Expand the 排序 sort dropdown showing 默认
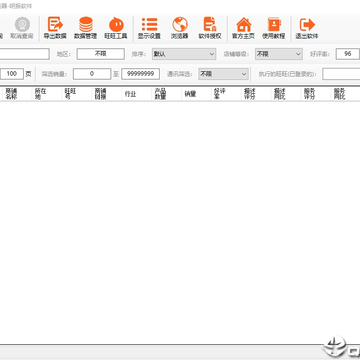 184,54
